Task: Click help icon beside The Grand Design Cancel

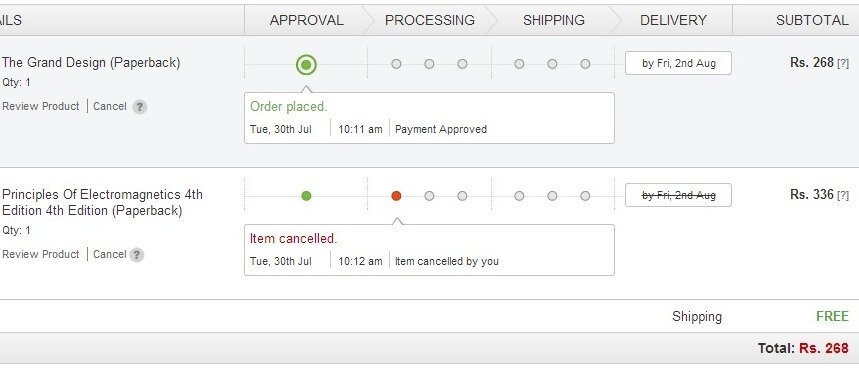Action: 140,107
